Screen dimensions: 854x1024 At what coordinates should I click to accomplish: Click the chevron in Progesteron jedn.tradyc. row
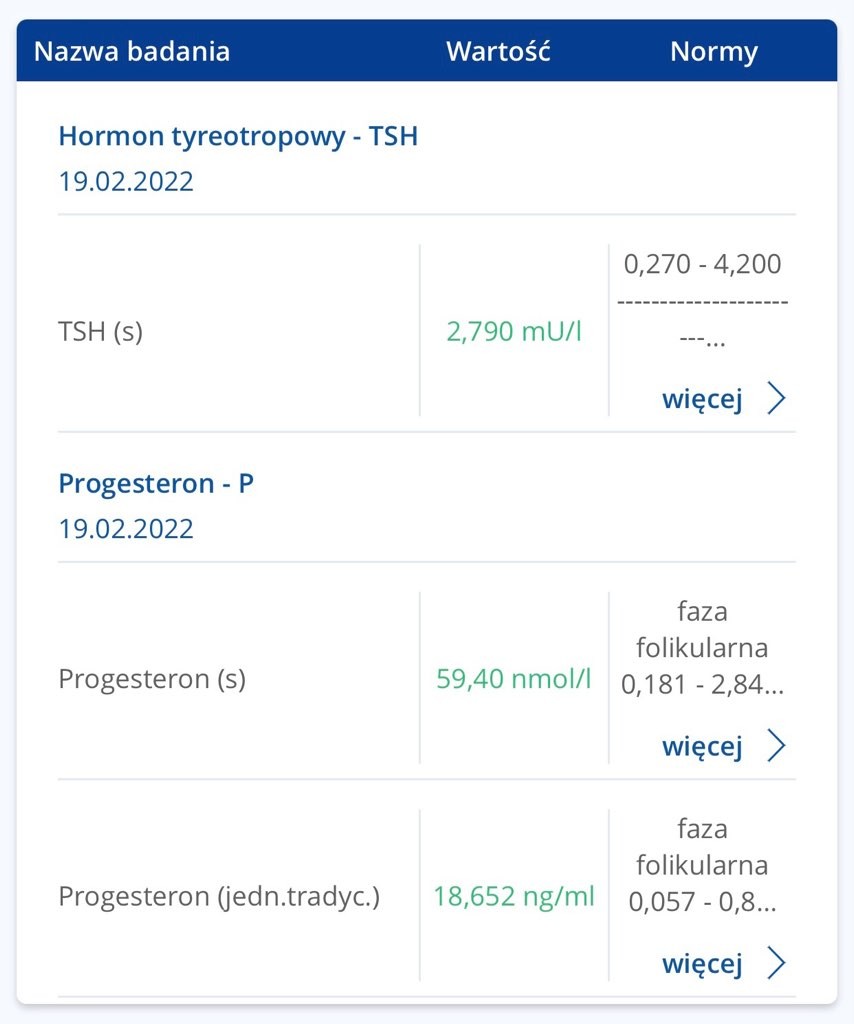777,963
